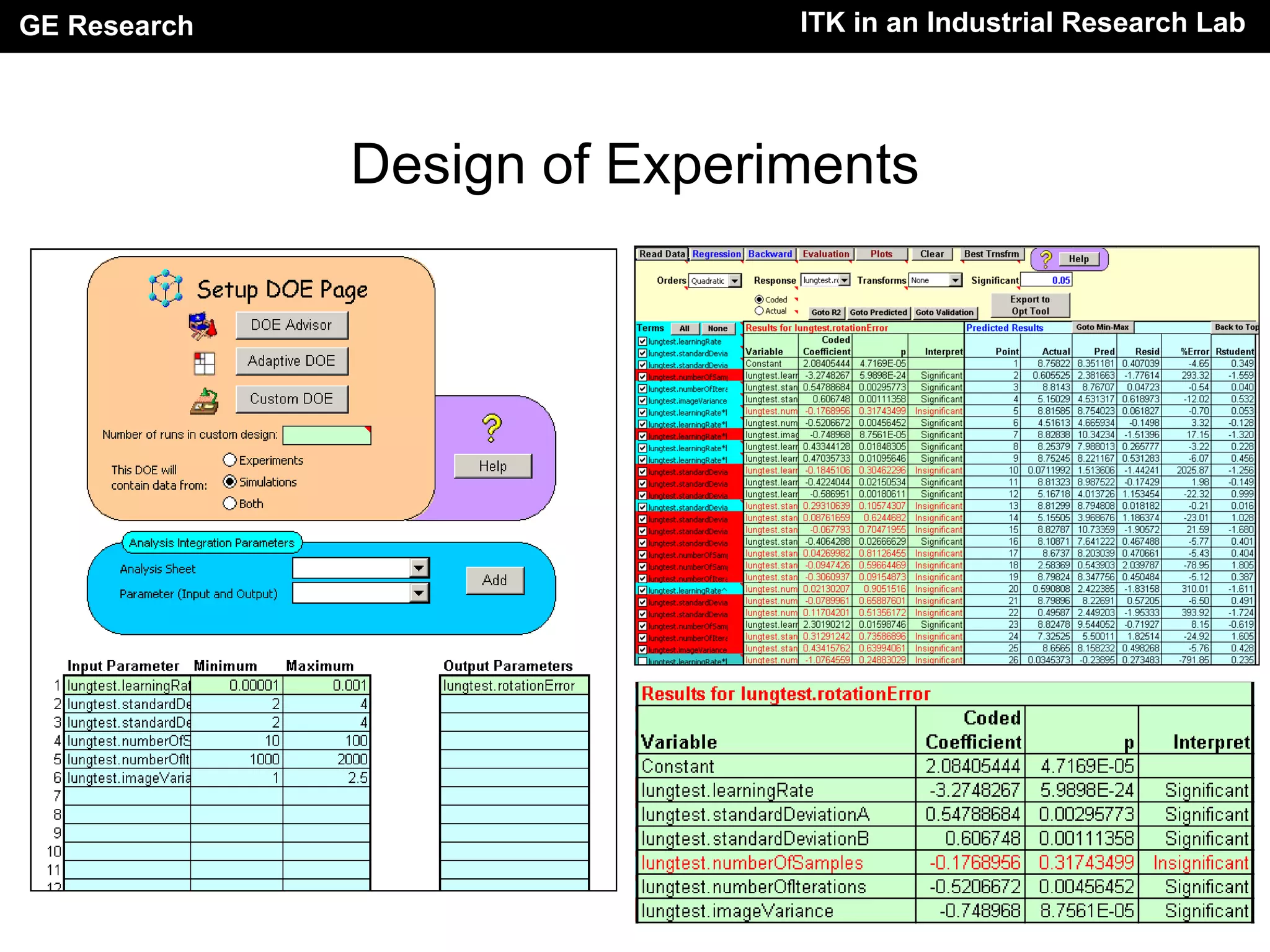This screenshot has height=952, width=1270.
Task: Open the Analysis Sheet dropdown
Action: [x=419, y=568]
